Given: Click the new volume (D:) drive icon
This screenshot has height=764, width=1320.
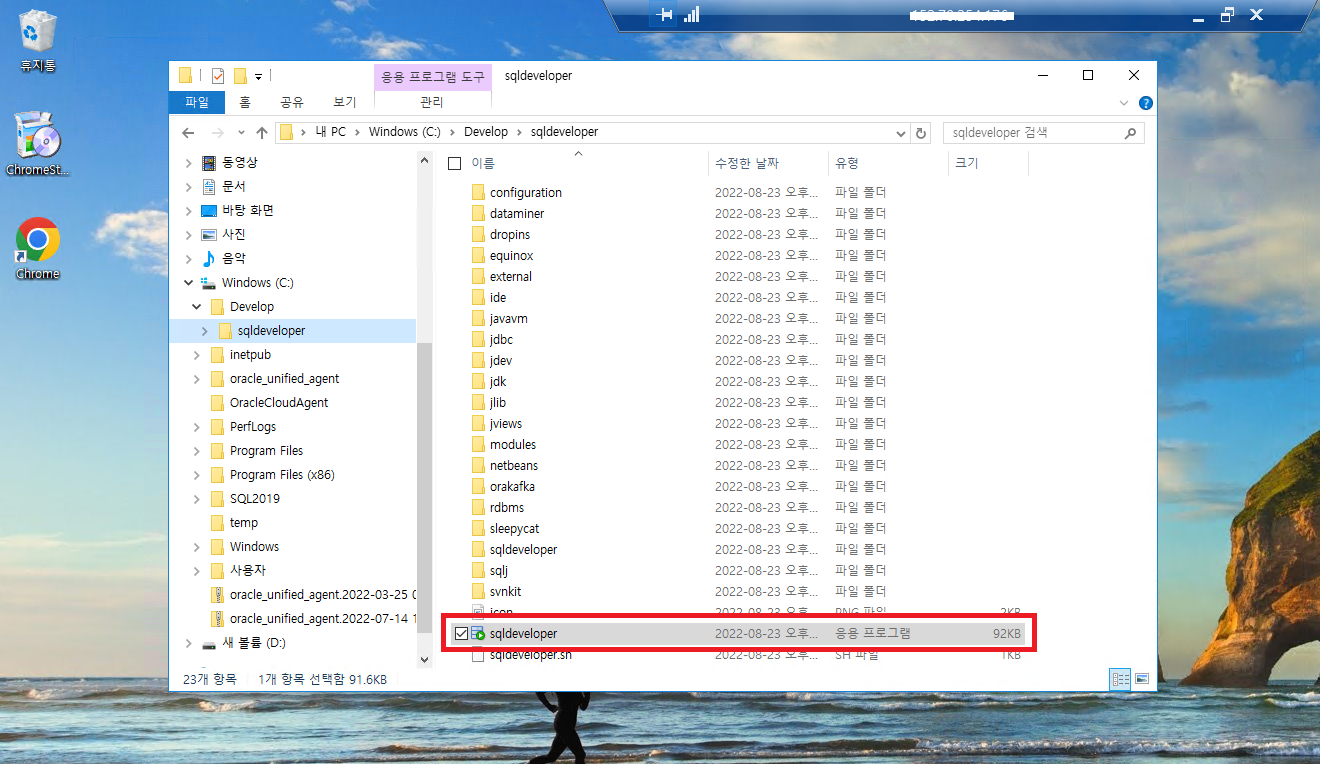Looking at the screenshot, I should point(209,643).
